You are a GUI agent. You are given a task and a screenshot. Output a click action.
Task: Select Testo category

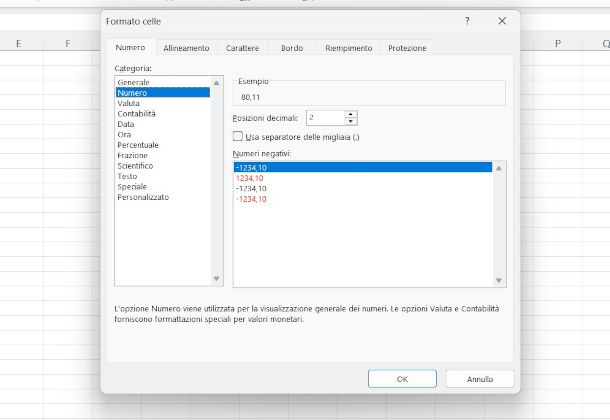(163, 176)
